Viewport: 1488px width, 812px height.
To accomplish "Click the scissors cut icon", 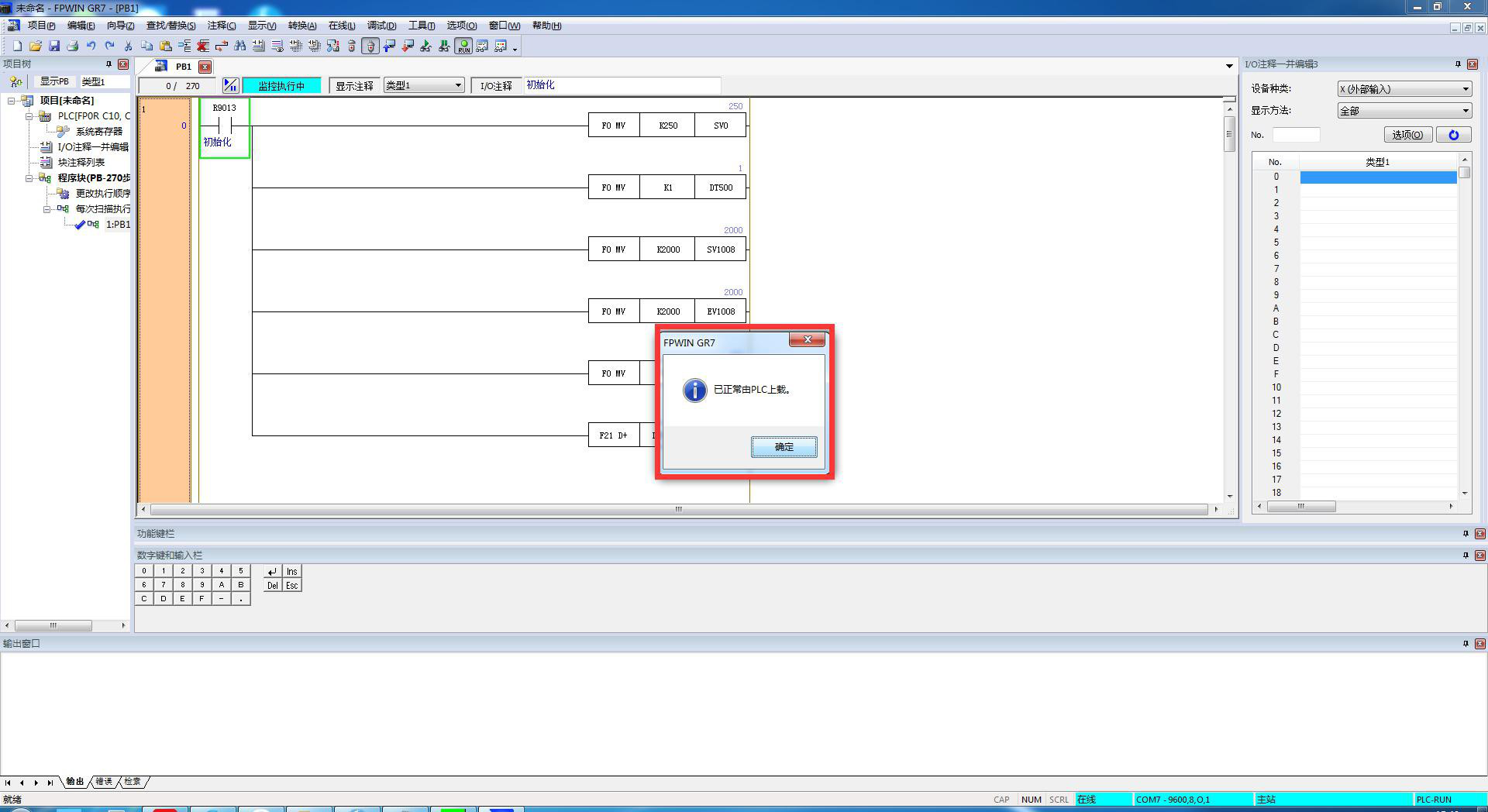I will point(129,46).
